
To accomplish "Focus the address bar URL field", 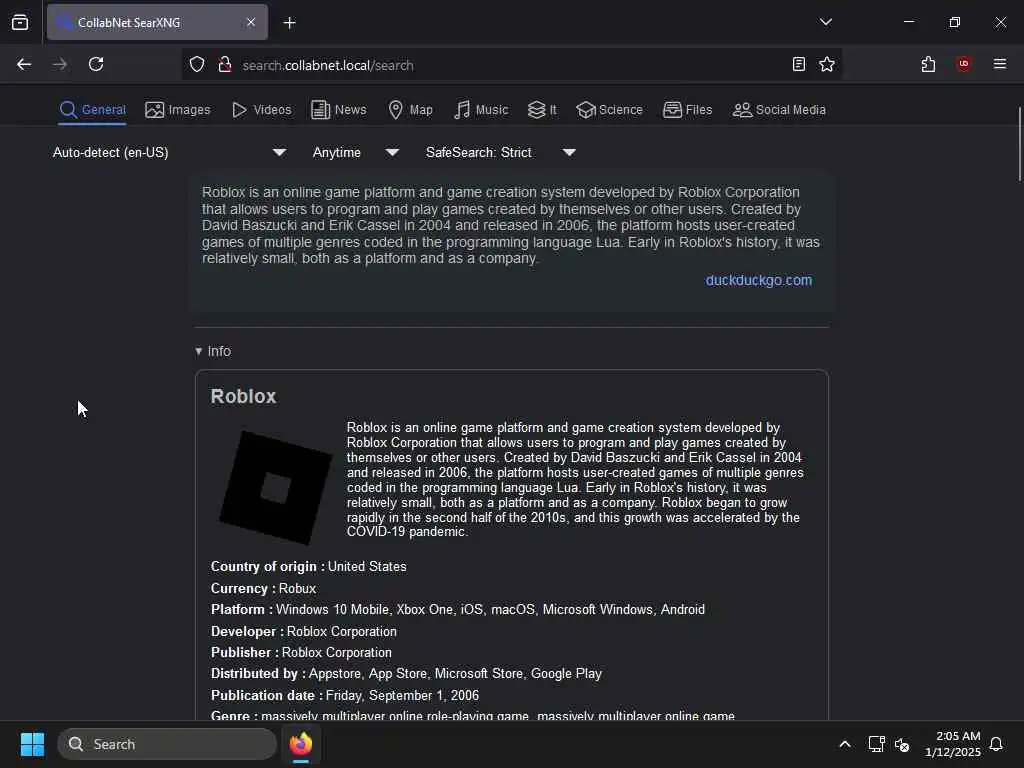I will tap(509, 65).
